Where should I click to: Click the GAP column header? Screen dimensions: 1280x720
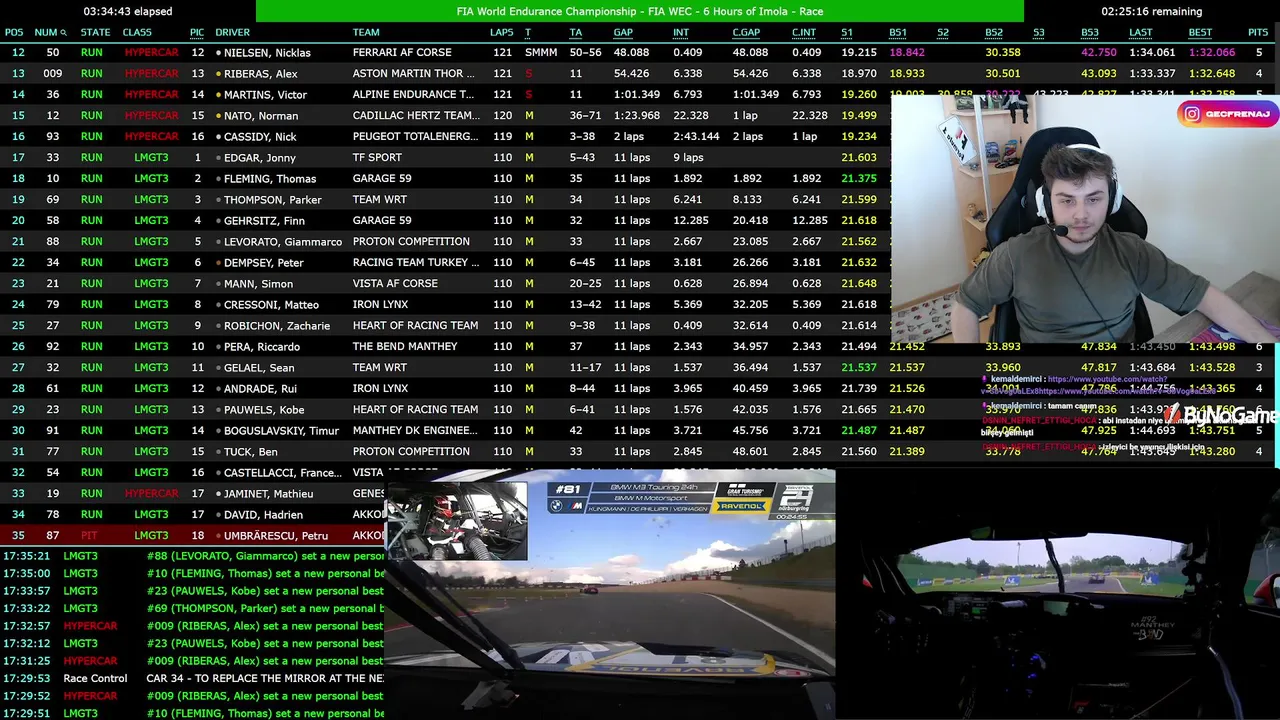623,33
